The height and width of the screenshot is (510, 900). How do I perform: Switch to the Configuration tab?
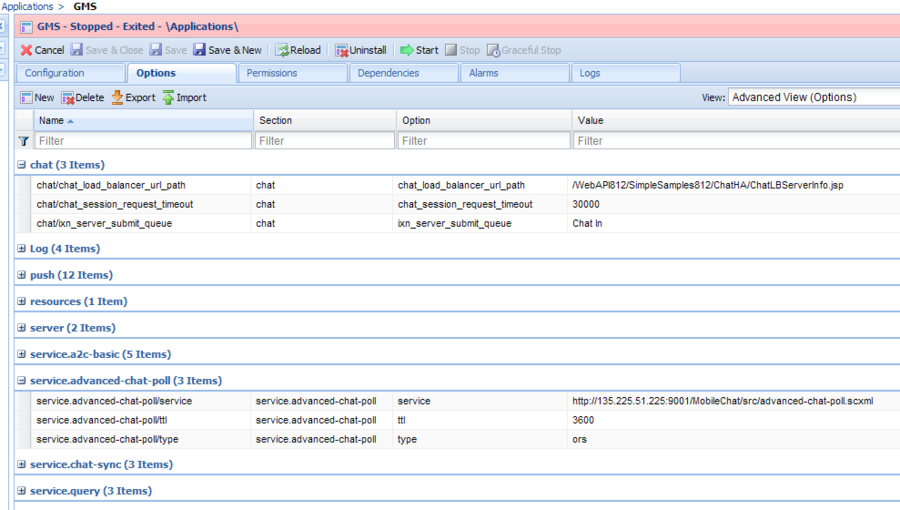(55, 73)
